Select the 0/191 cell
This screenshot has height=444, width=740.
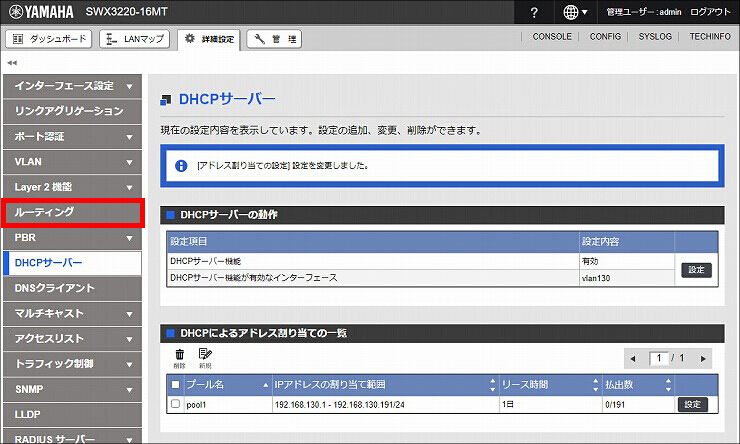pyautogui.click(x=615, y=405)
